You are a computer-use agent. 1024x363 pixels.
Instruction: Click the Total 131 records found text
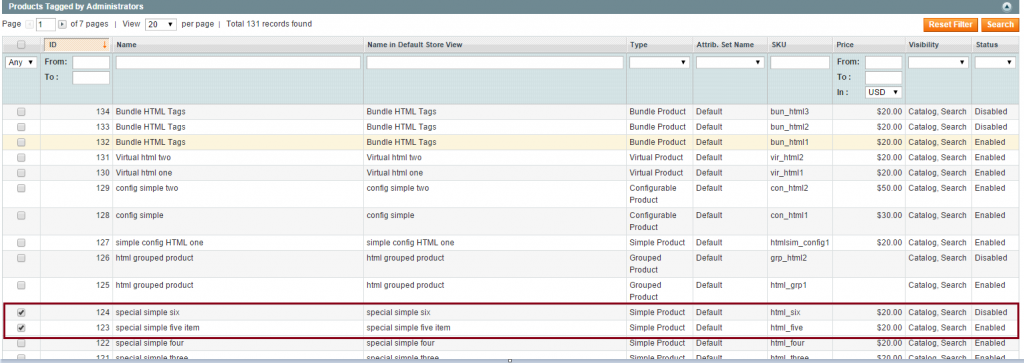(269, 24)
